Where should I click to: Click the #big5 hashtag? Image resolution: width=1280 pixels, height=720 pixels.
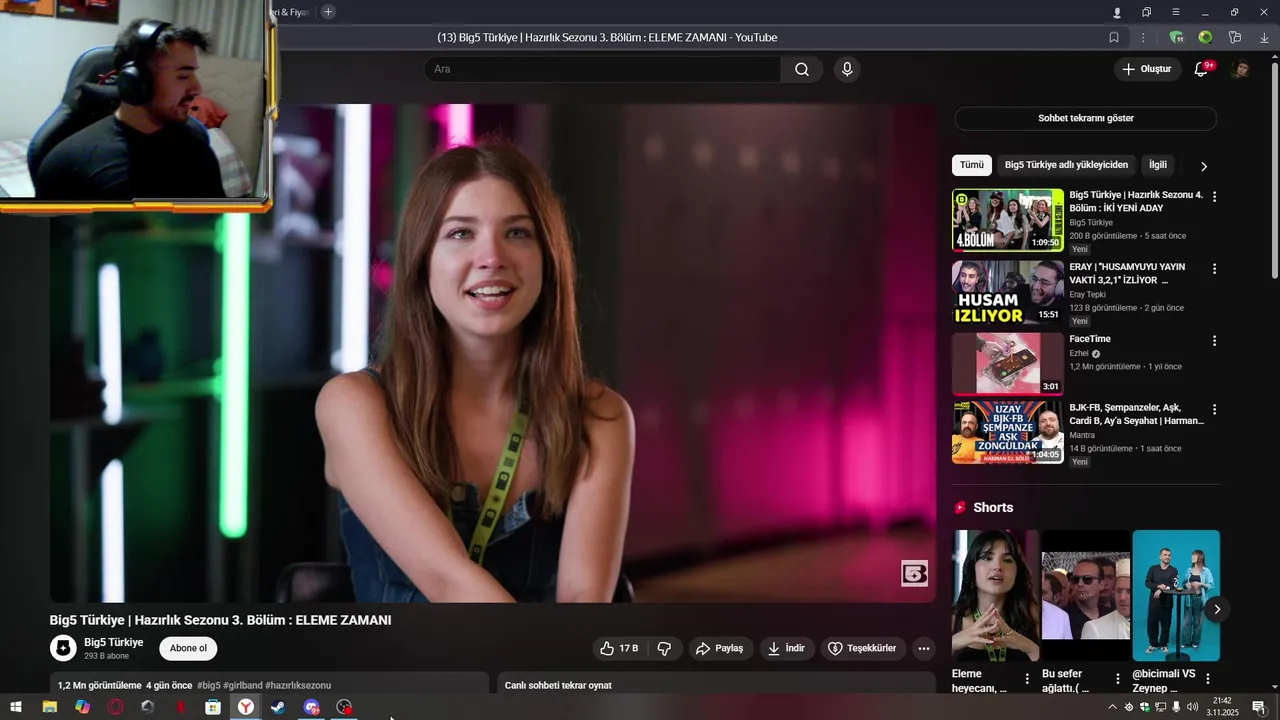click(x=208, y=685)
